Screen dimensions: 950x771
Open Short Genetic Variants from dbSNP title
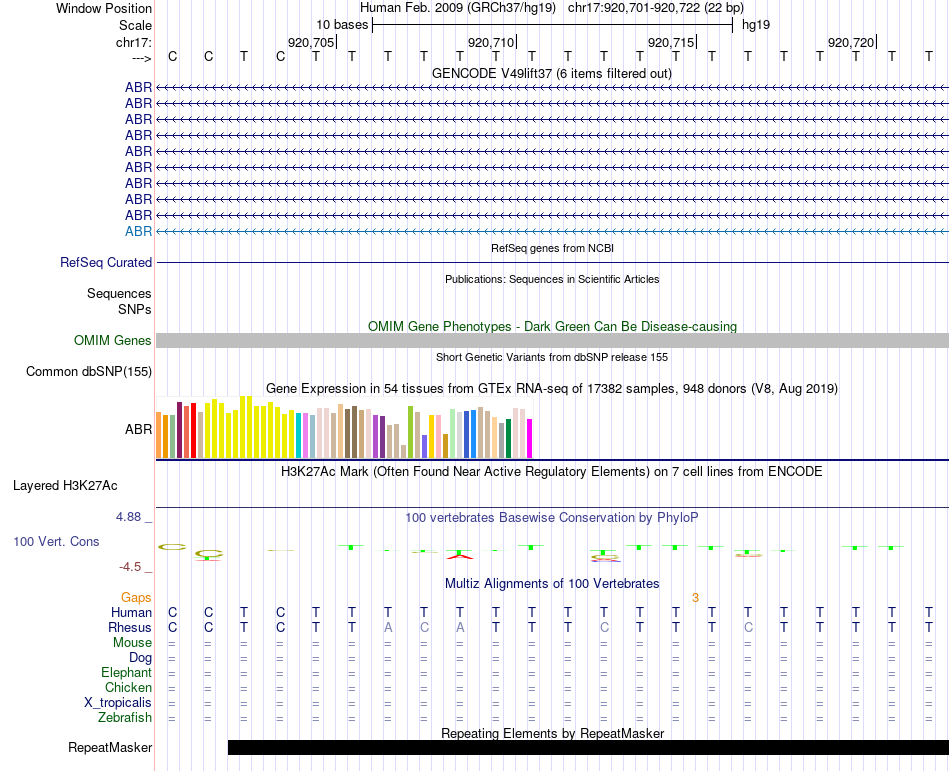(x=552, y=357)
